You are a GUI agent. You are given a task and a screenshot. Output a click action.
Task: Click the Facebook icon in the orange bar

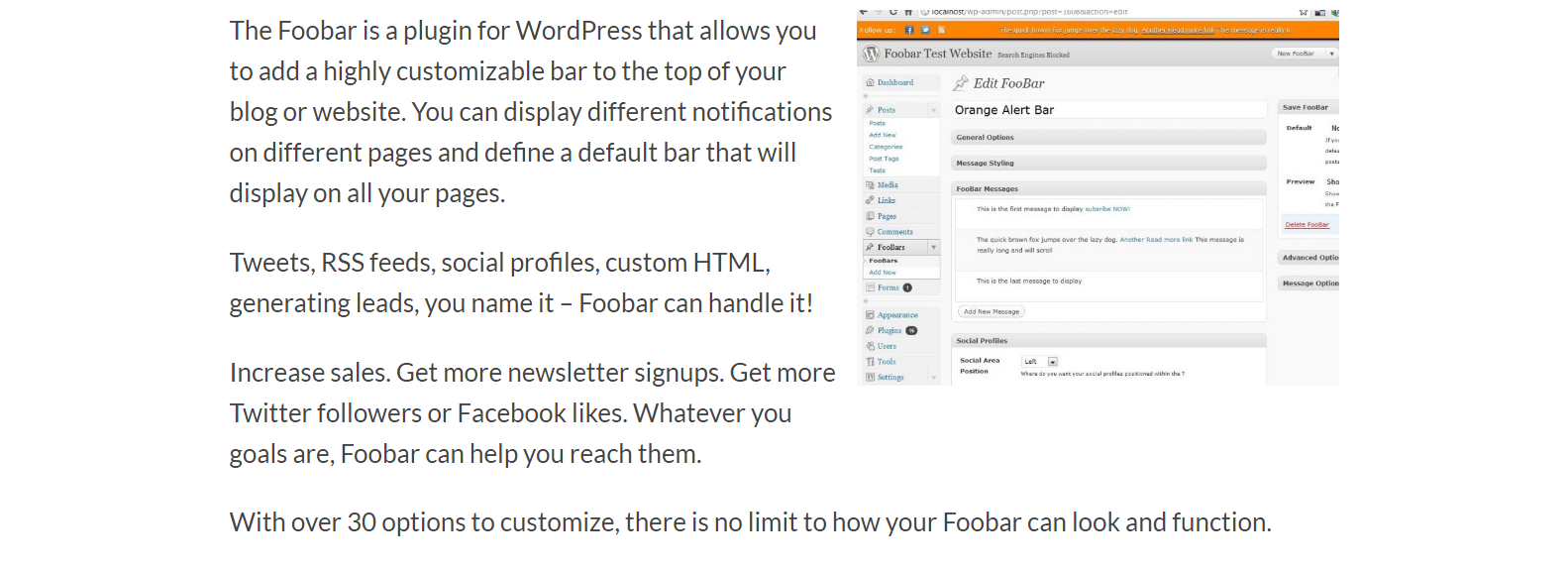point(909,30)
